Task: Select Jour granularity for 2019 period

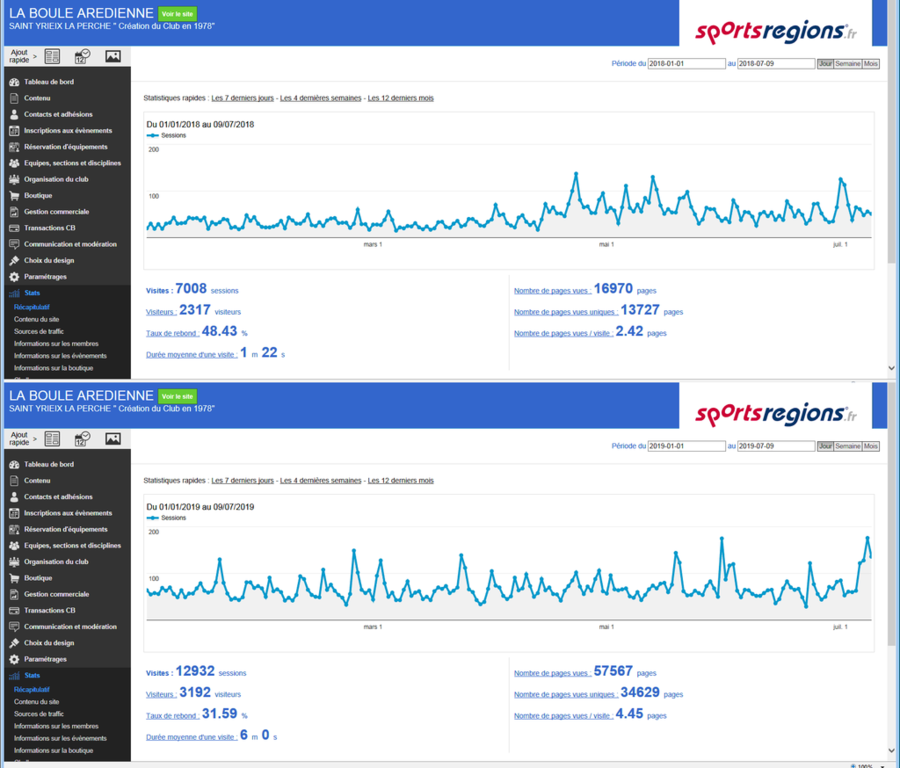Action: point(825,446)
